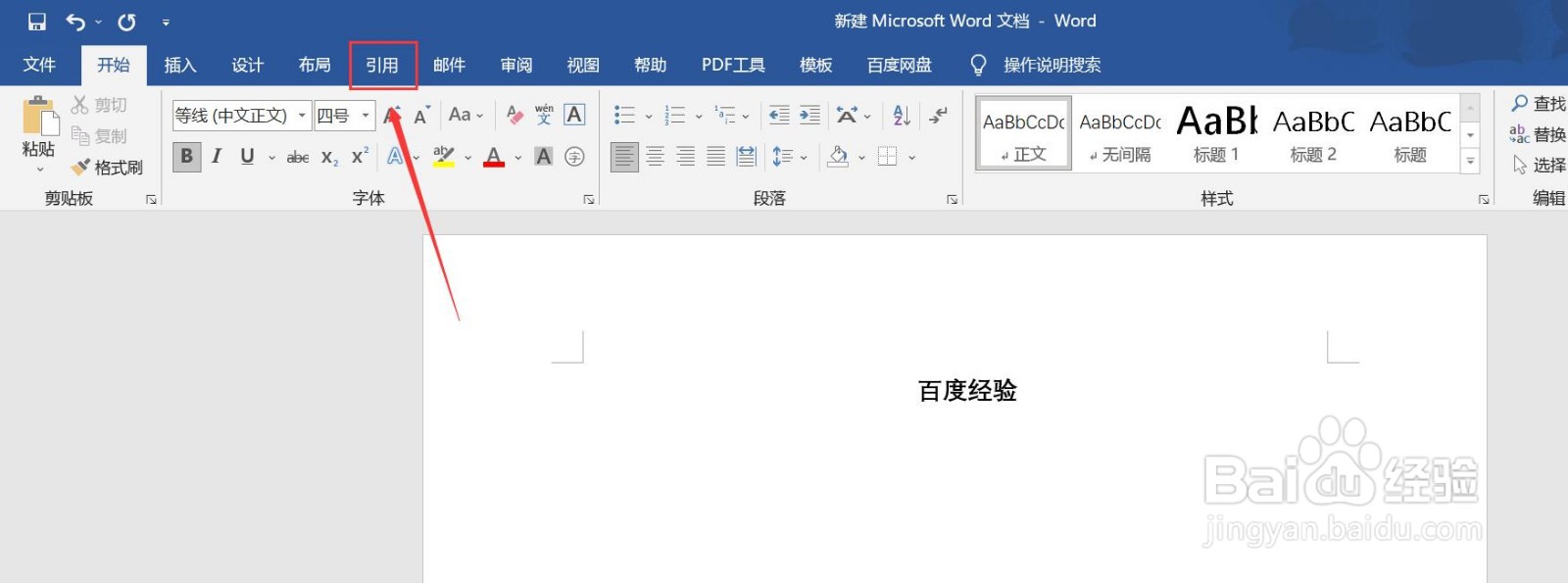Switch to the 邮件 tab

(x=449, y=65)
